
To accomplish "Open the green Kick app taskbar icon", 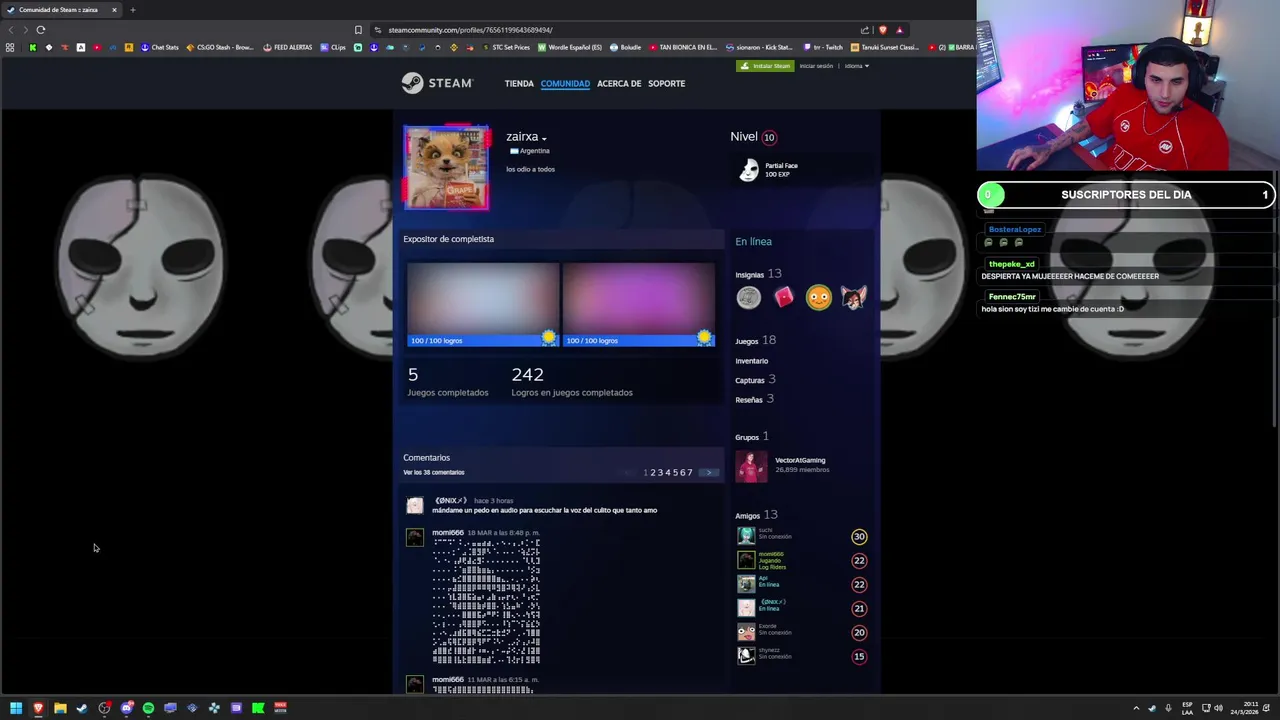I will pos(258,708).
